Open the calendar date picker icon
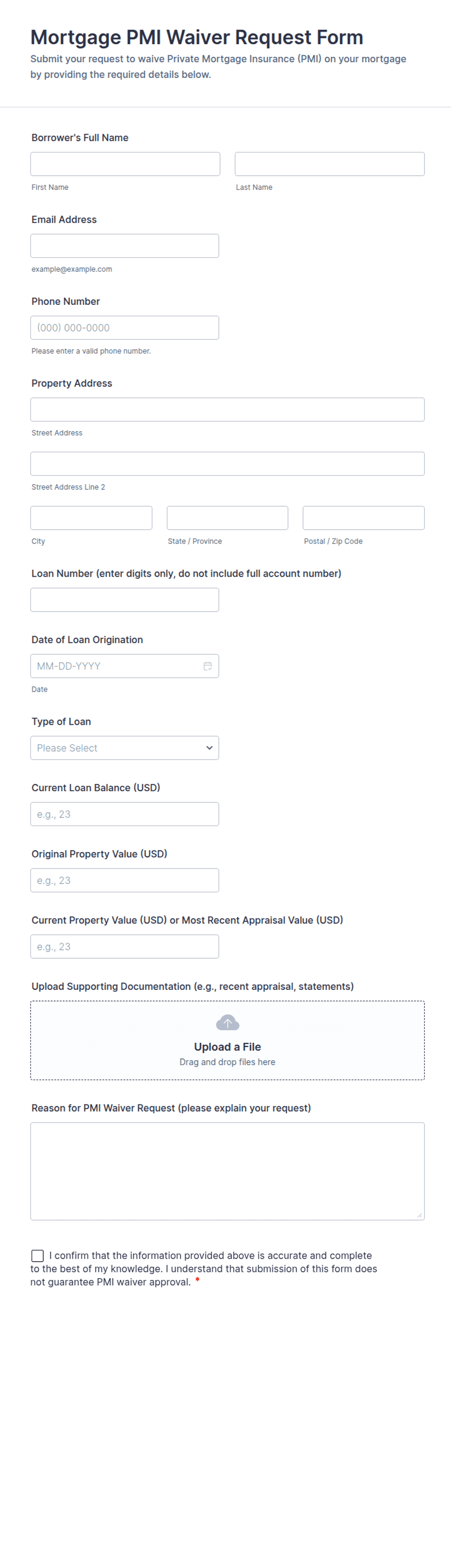This screenshot has height=1568, width=451. coord(207,666)
